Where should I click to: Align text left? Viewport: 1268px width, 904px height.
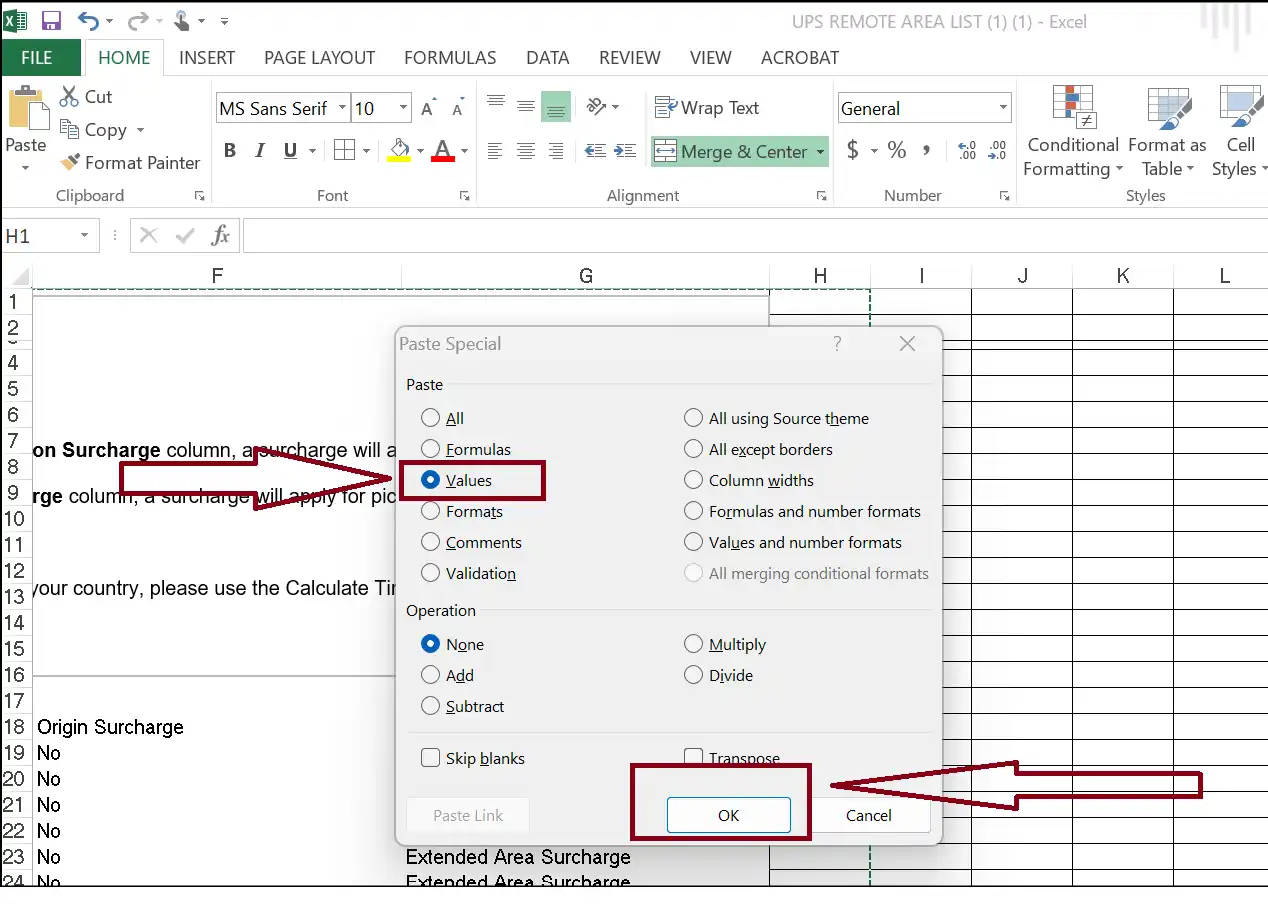(495, 151)
